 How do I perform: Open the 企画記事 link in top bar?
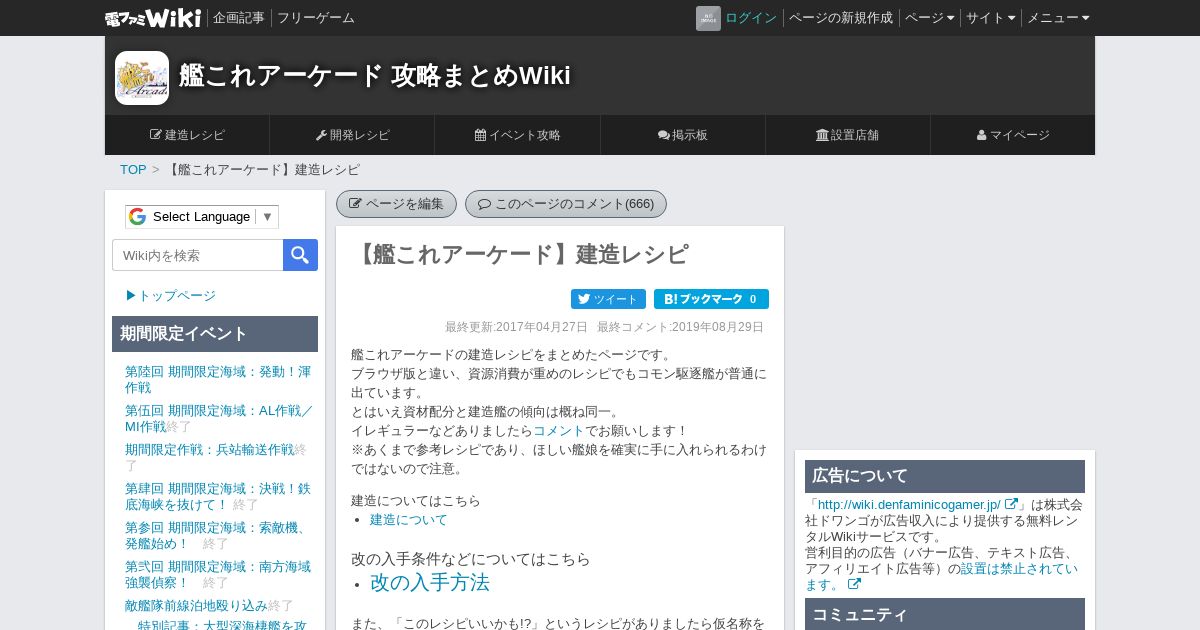[239, 18]
